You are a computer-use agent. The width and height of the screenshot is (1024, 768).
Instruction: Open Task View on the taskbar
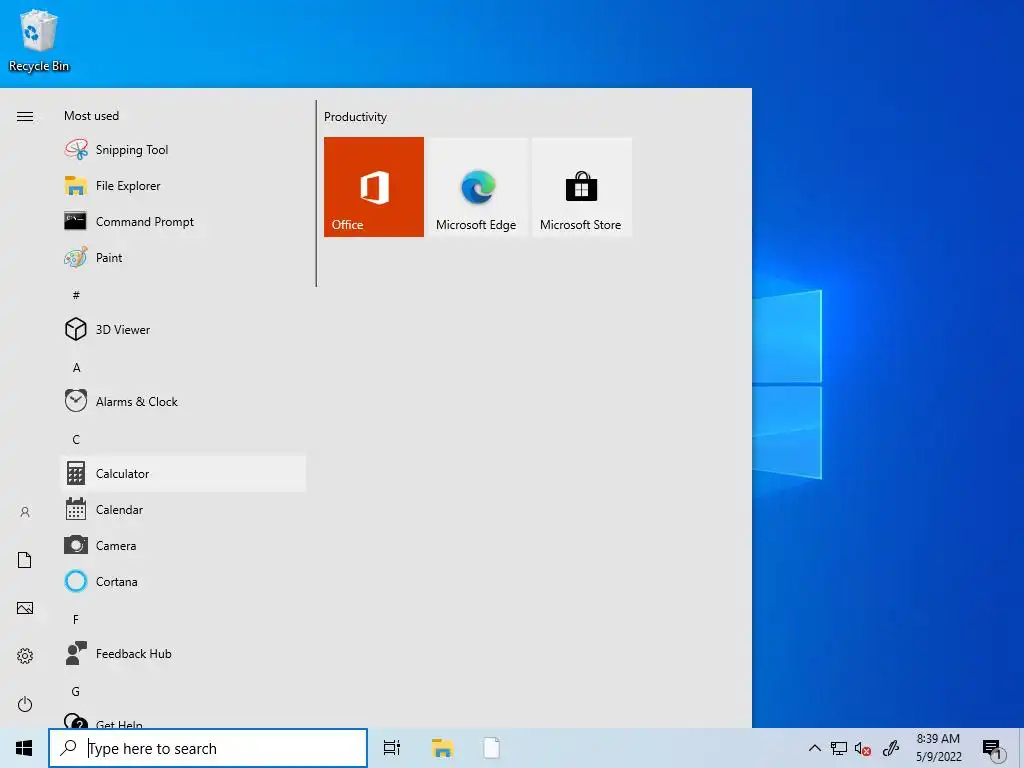click(x=392, y=748)
